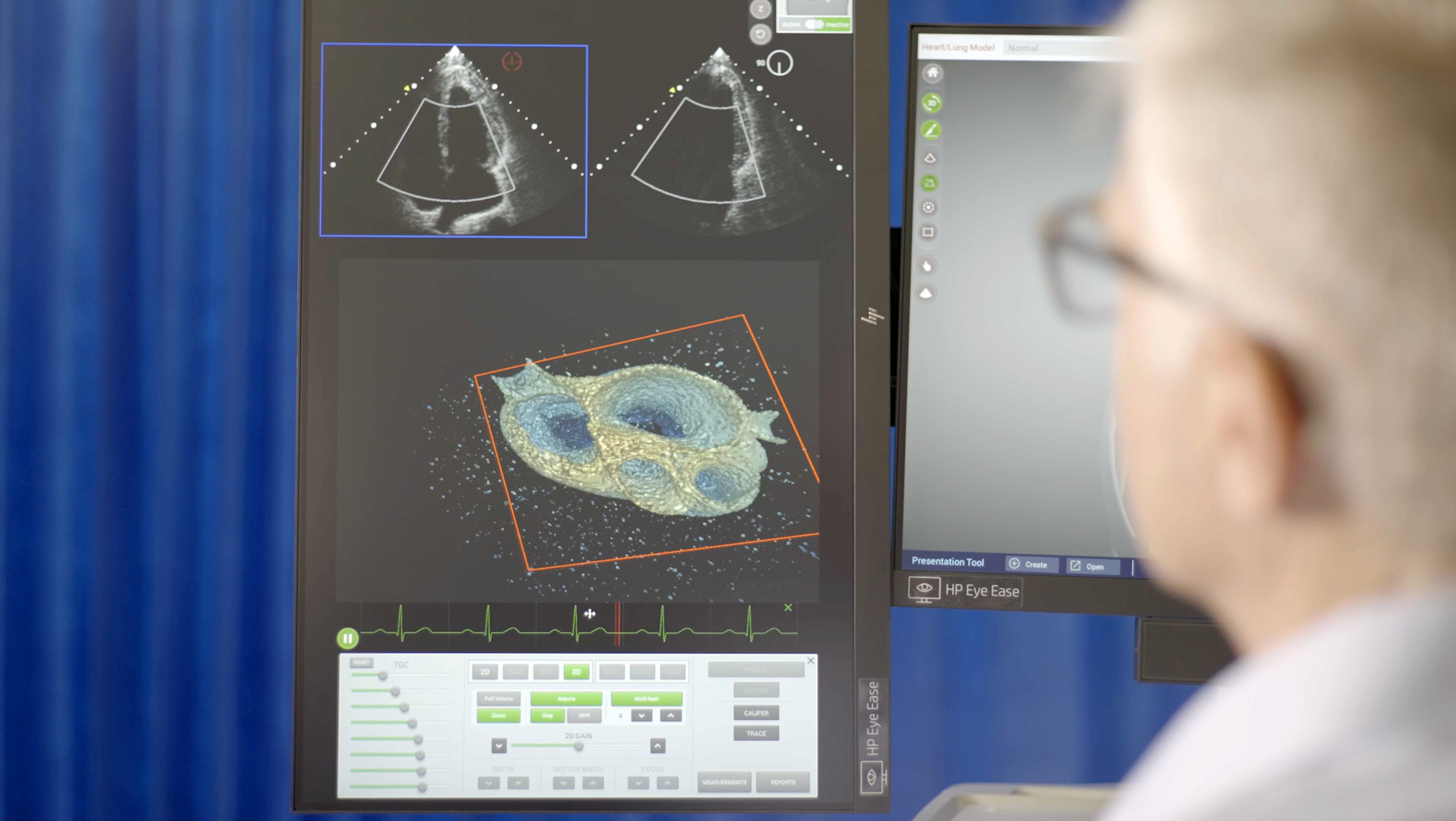
Task: Click the grey ultrasound sector outline icon
Action: click(x=929, y=158)
